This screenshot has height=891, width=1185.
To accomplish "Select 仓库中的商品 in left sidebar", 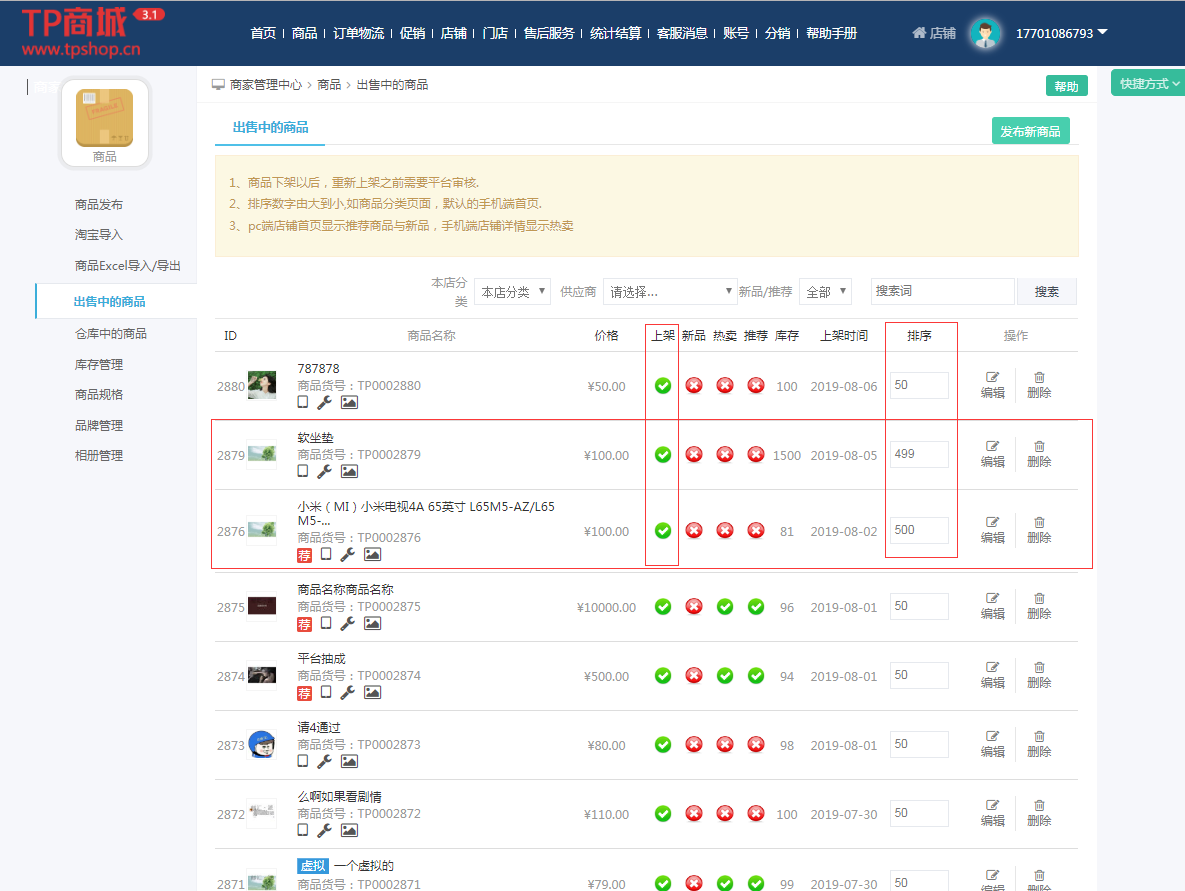I will [x=111, y=333].
